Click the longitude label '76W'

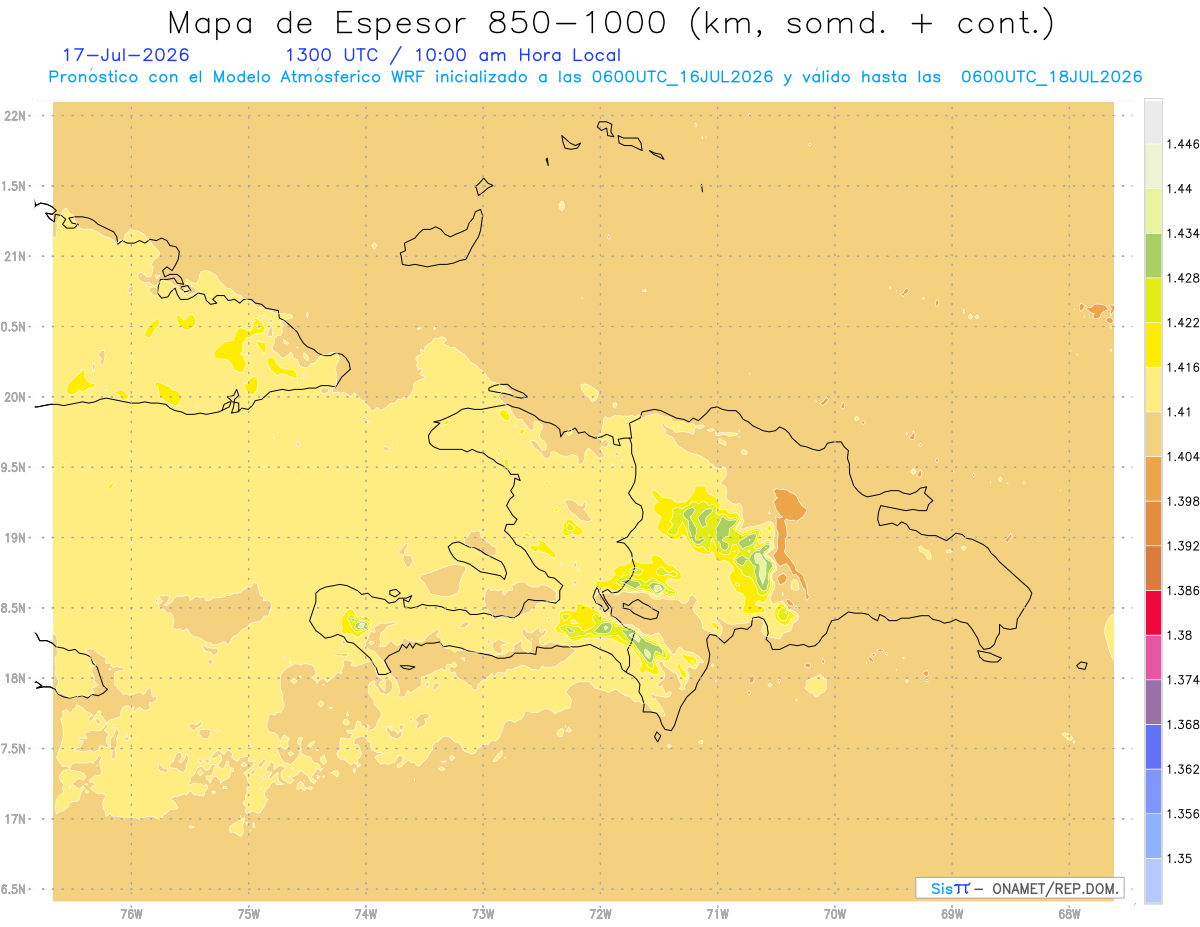(131, 913)
